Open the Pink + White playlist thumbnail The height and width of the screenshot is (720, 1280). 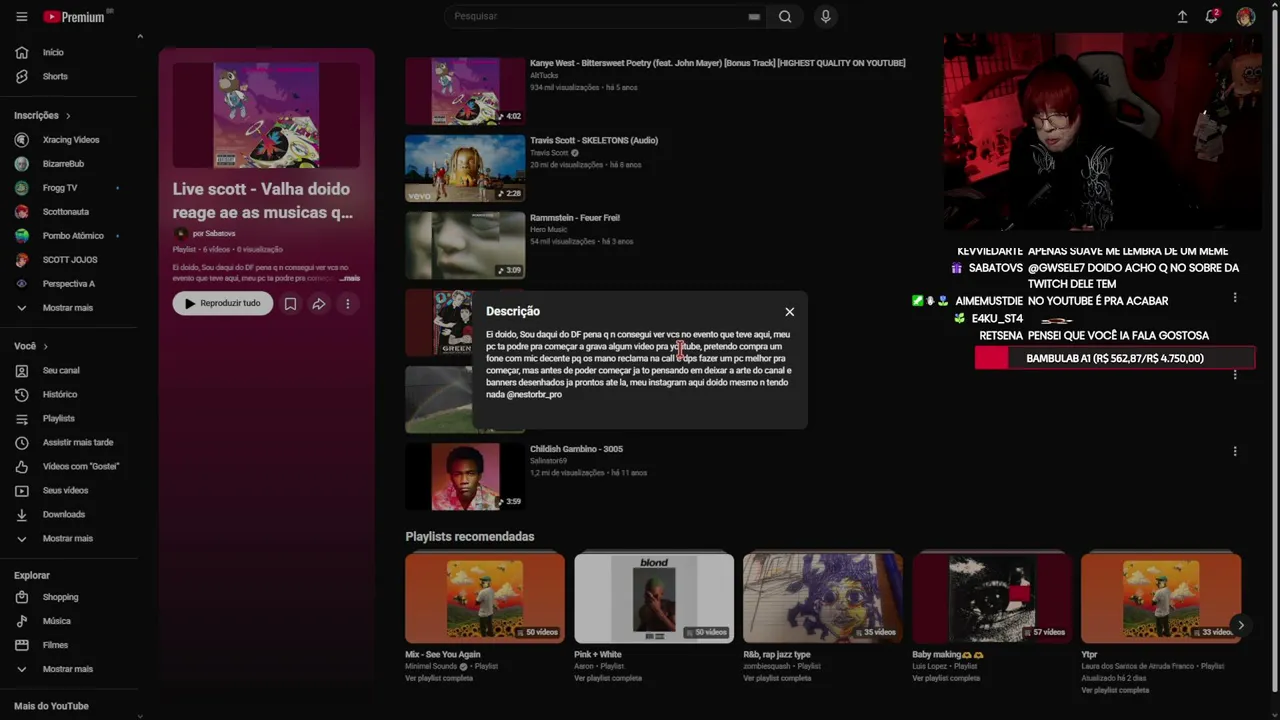point(654,598)
